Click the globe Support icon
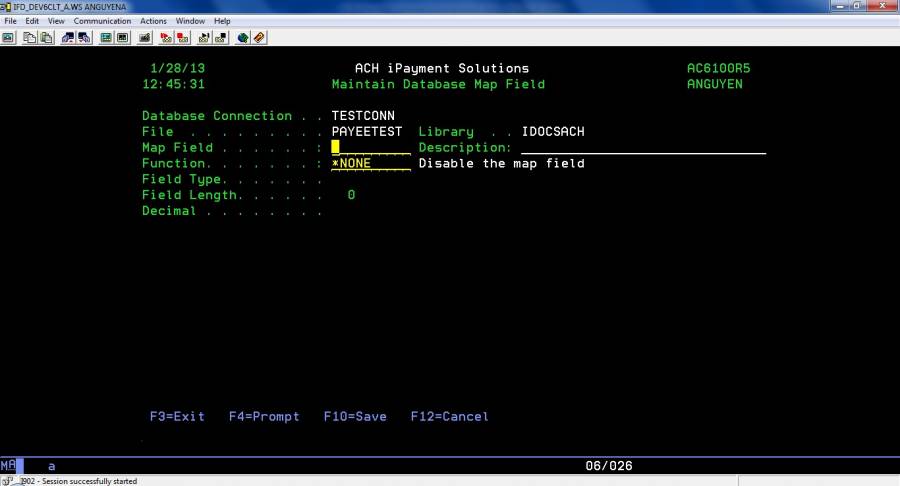The height and width of the screenshot is (486, 900). point(242,38)
